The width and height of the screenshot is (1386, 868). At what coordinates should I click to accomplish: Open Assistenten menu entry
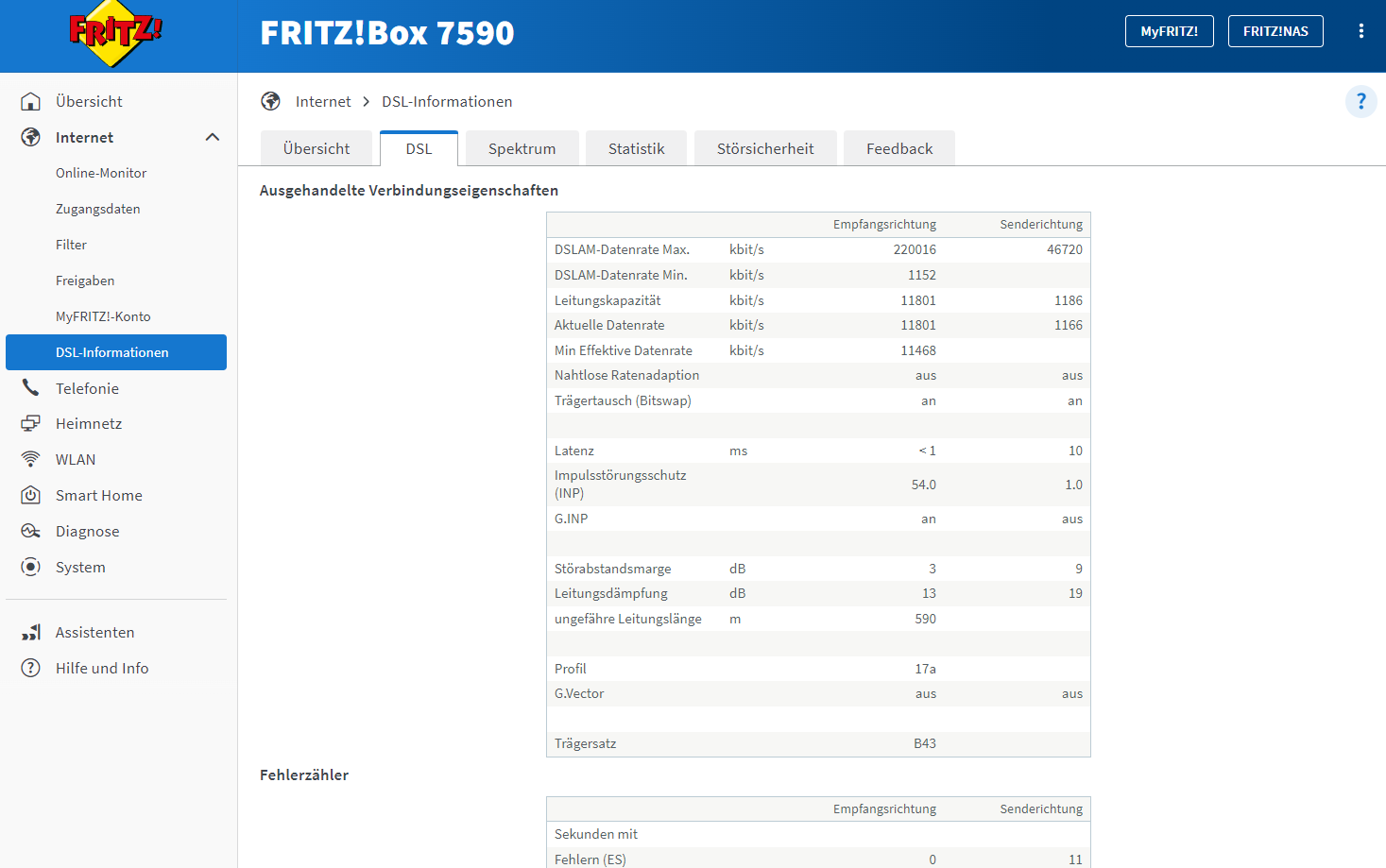click(94, 632)
